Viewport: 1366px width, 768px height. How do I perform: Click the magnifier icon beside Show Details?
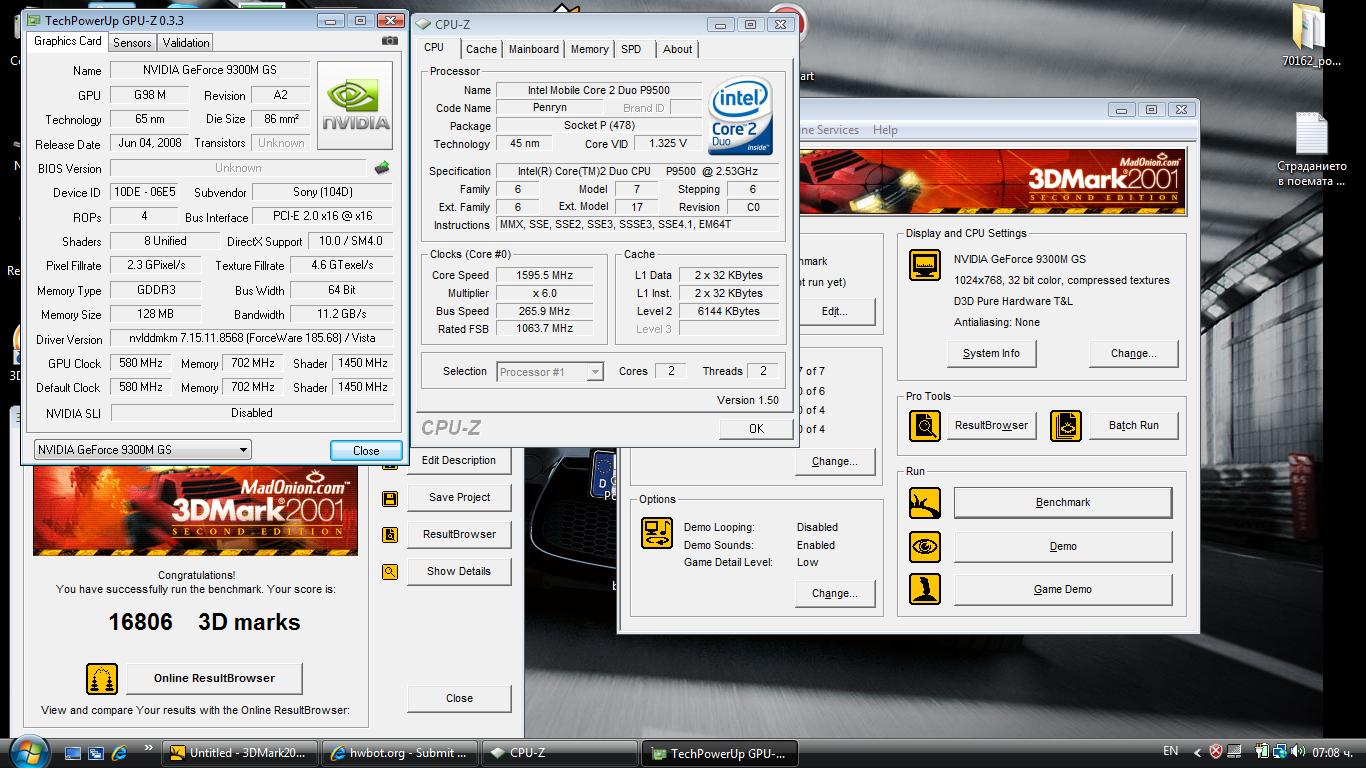tap(390, 572)
